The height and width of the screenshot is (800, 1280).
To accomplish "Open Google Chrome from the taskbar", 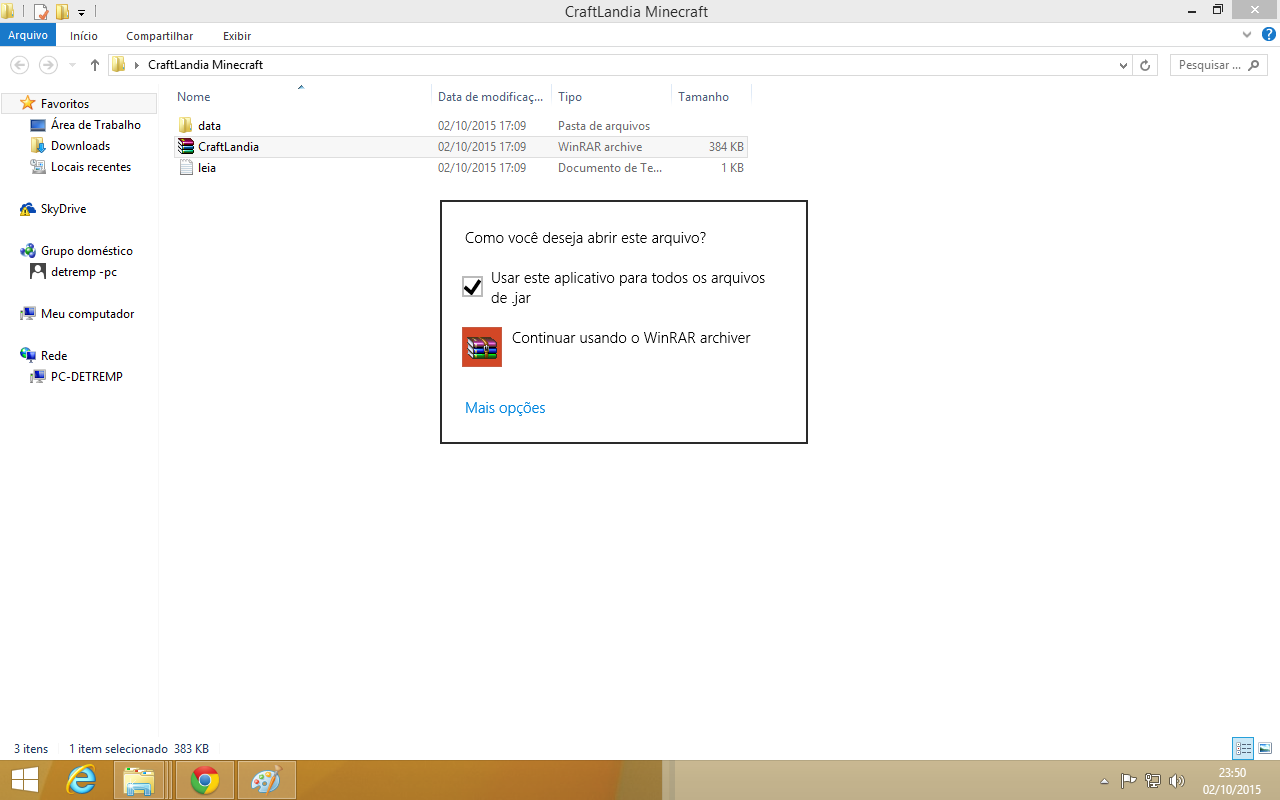I will [x=205, y=780].
